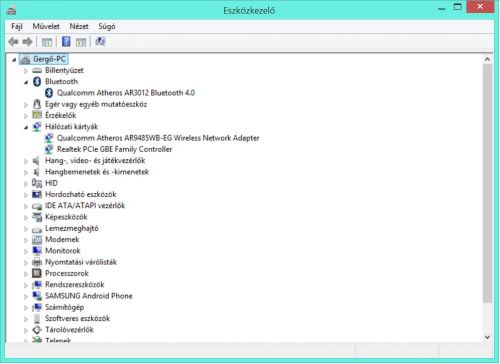Select Realtek PCIe GBE Family Controller text
The image size is (500, 364).
[x=114, y=149]
